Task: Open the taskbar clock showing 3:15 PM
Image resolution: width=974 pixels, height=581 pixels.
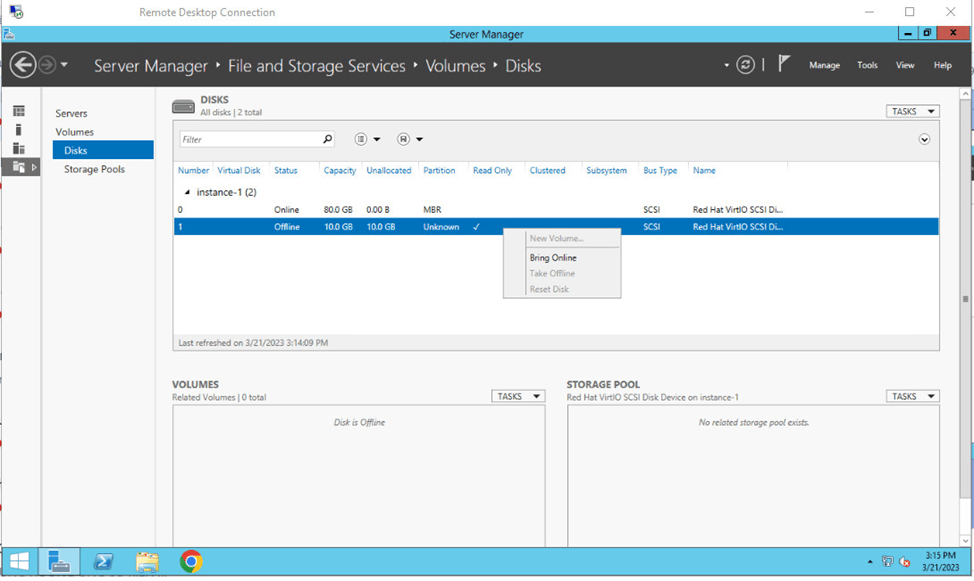Action: (940, 562)
